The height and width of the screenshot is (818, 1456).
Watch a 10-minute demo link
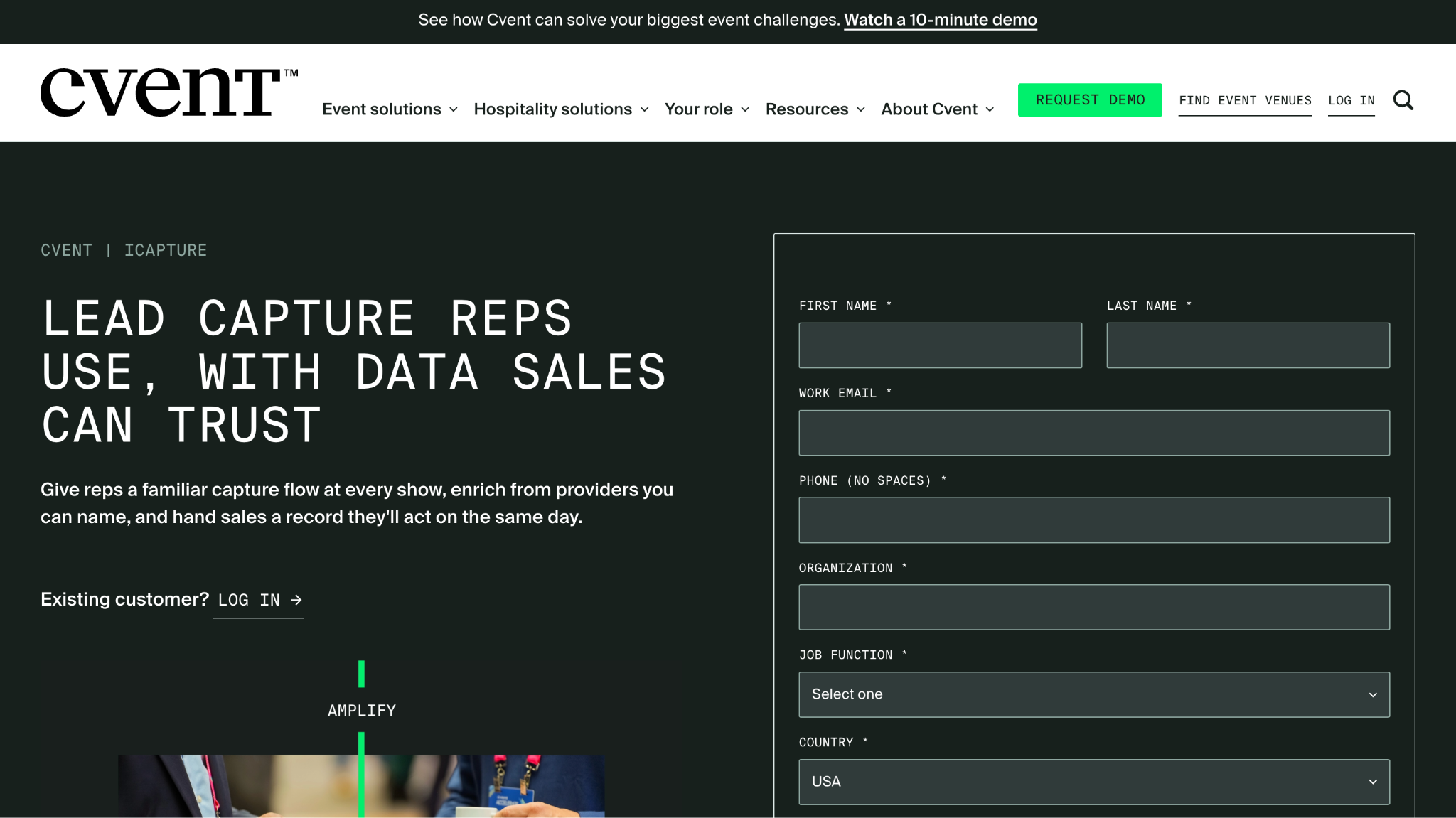pyautogui.click(x=941, y=20)
